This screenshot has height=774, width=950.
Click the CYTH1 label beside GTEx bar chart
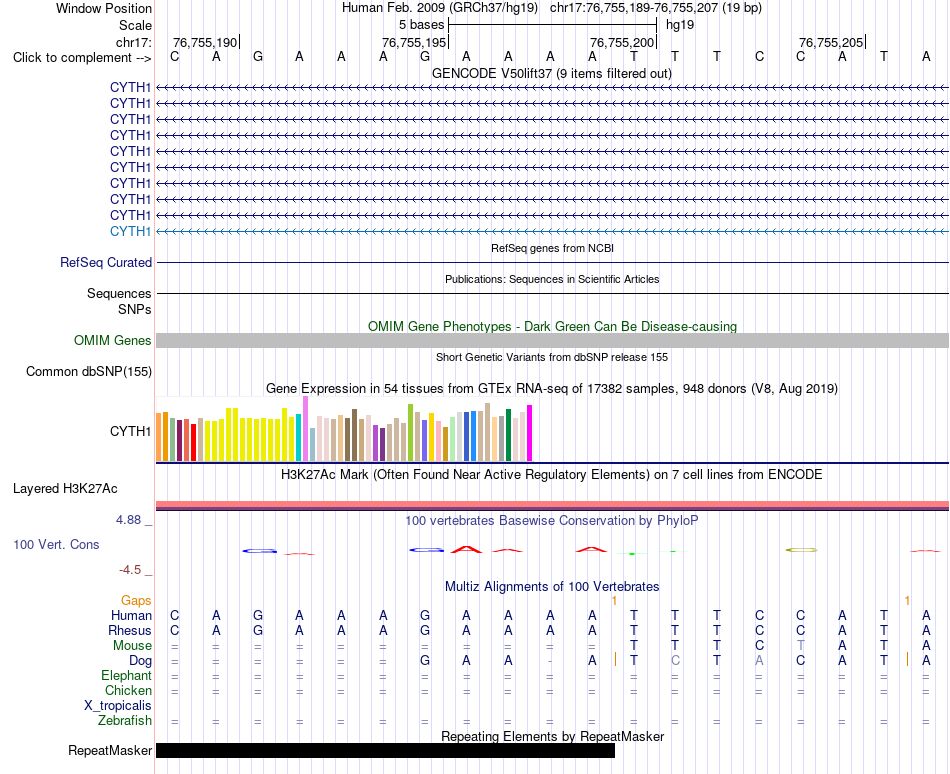tap(130, 431)
